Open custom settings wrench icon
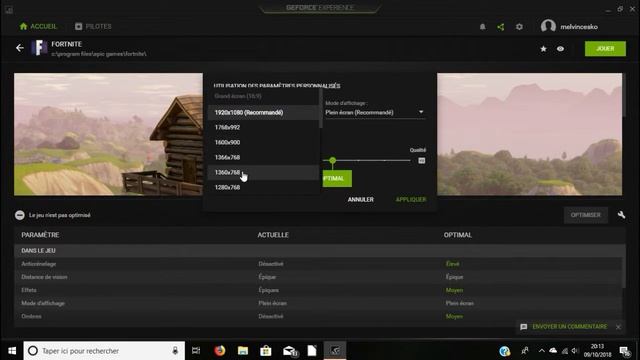The image size is (640, 360). (x=621, y=215)
